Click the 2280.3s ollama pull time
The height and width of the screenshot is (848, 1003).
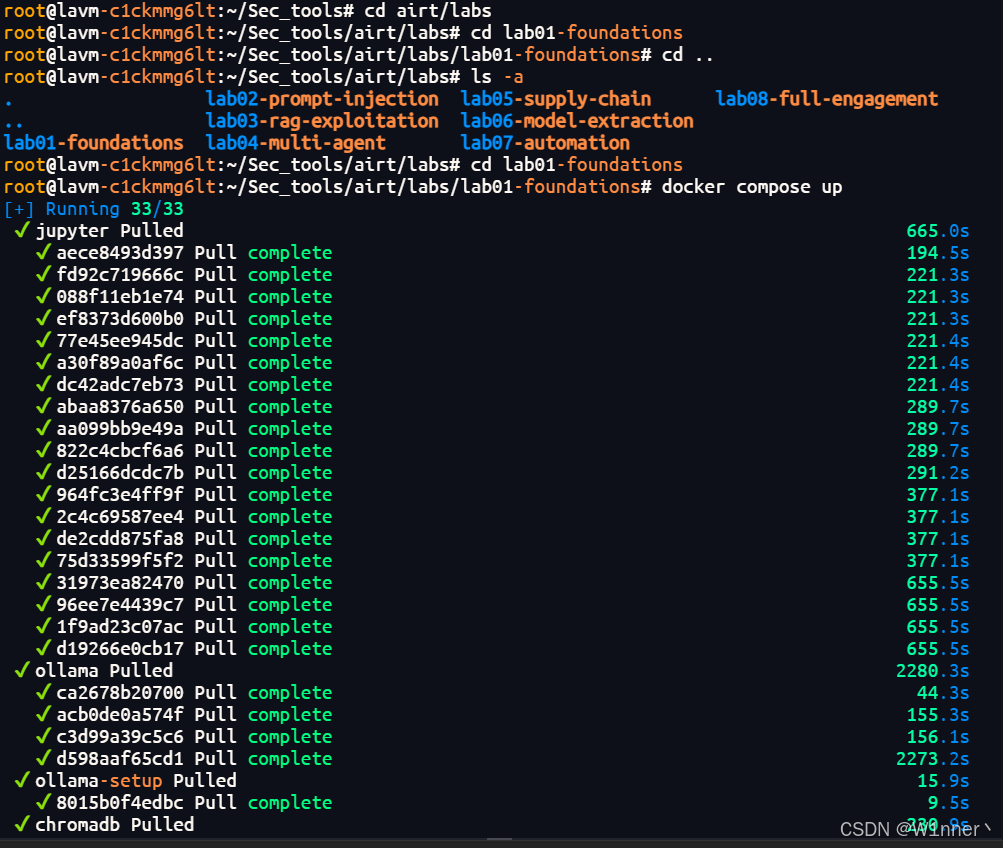pos(933,671)
